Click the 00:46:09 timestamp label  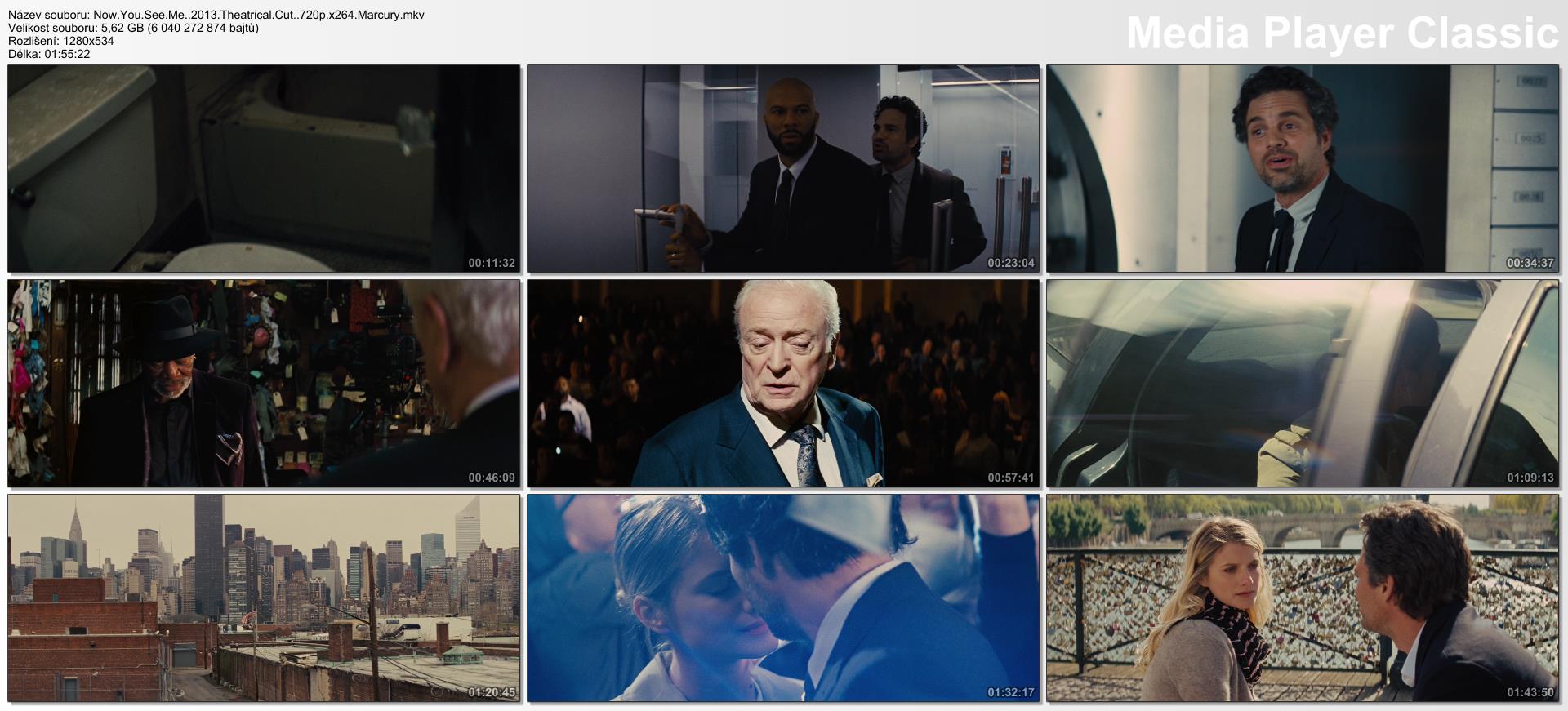(x=491, y=478)
